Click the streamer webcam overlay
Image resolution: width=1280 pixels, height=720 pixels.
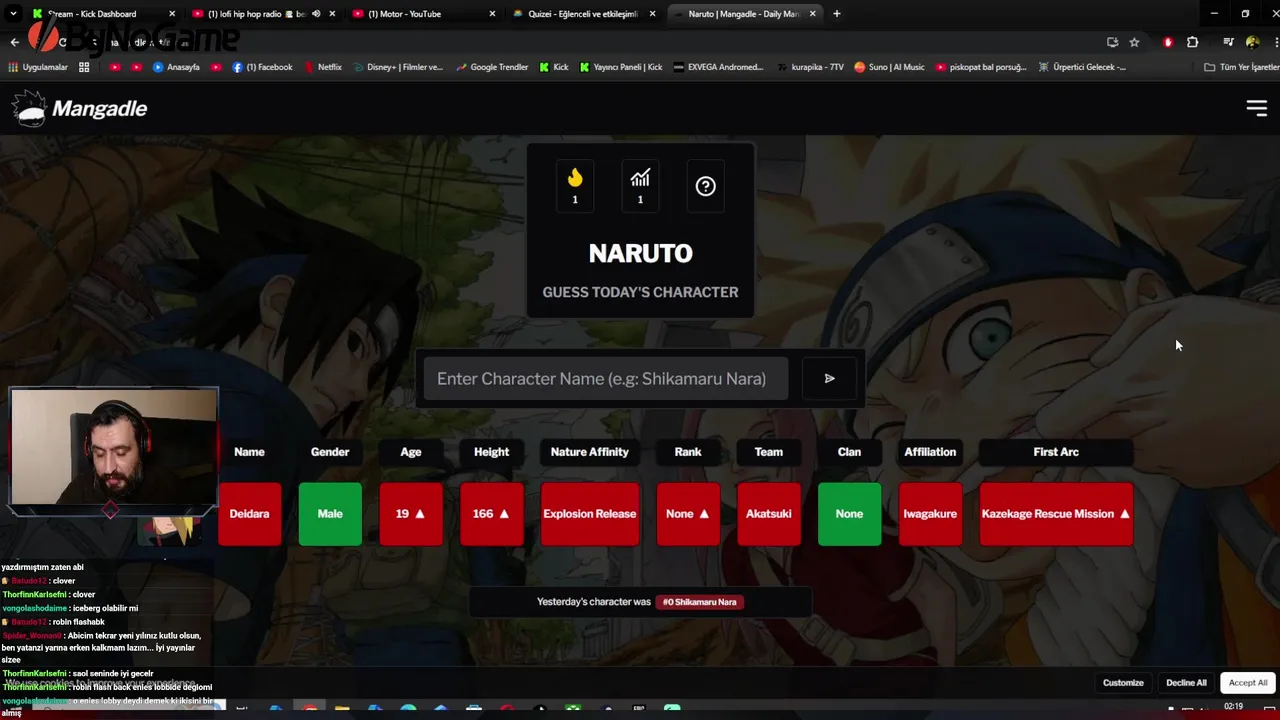tap(114, 447)
